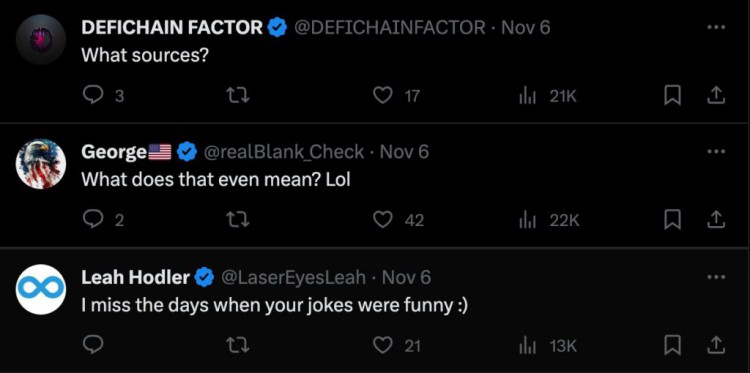Retweet the 'What sources?' post
The image size is (750, 373).
[238, 96]
